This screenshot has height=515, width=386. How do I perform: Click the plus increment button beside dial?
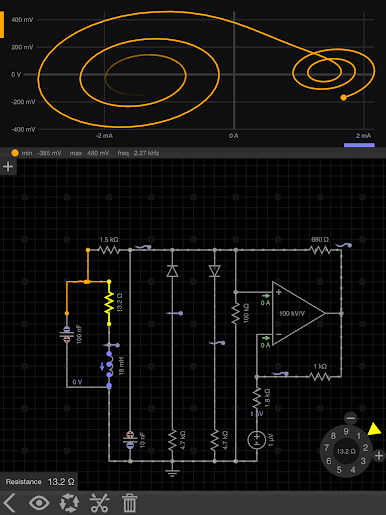[379, 455]
